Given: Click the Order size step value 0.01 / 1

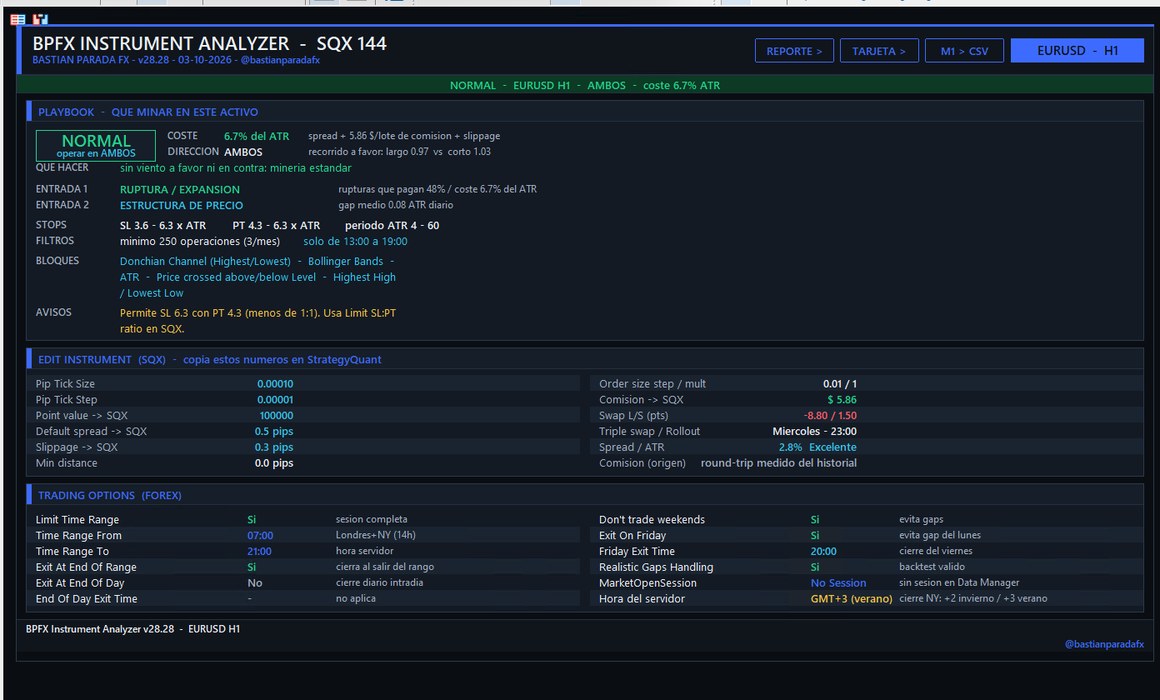Looking at the screenshot, I should [x=840, y=384].
